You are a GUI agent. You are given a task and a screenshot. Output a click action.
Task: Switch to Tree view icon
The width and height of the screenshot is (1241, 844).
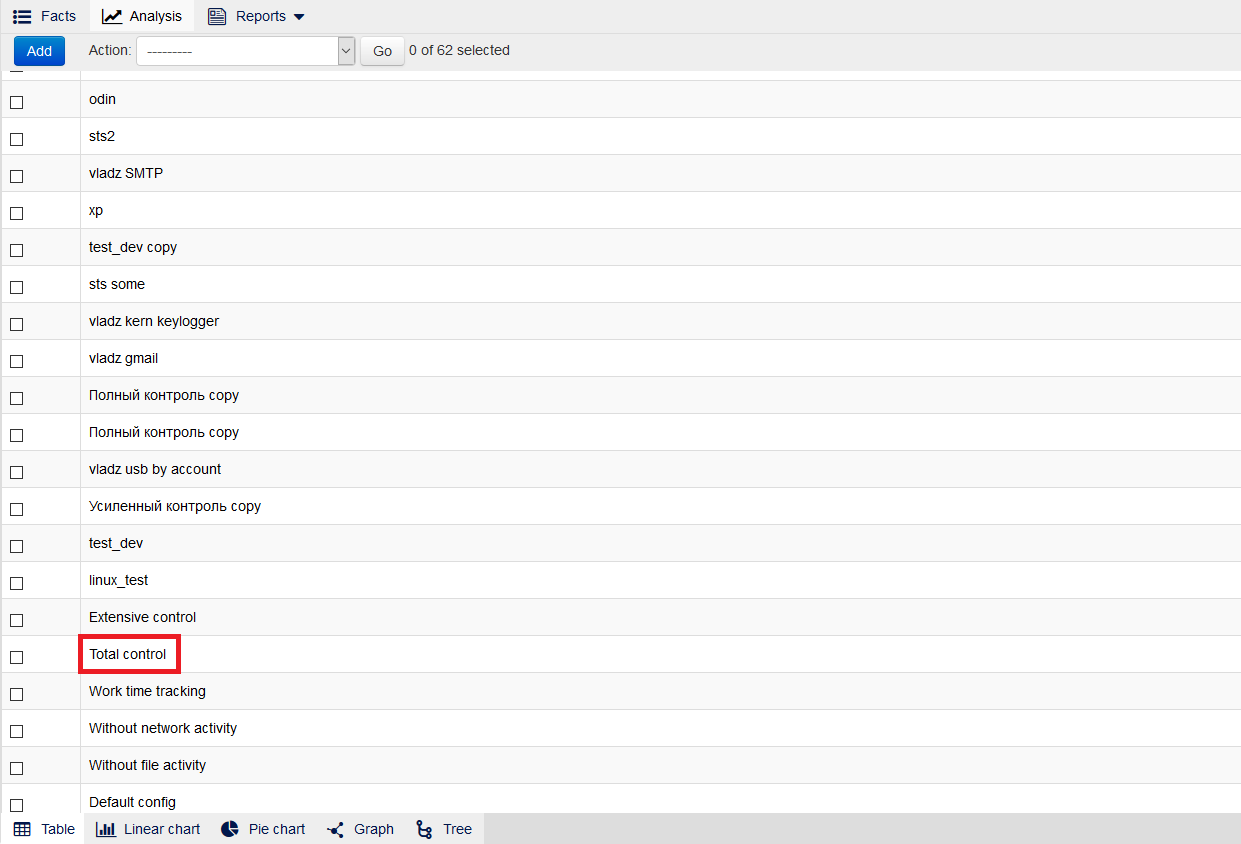[x=424, y=829]
